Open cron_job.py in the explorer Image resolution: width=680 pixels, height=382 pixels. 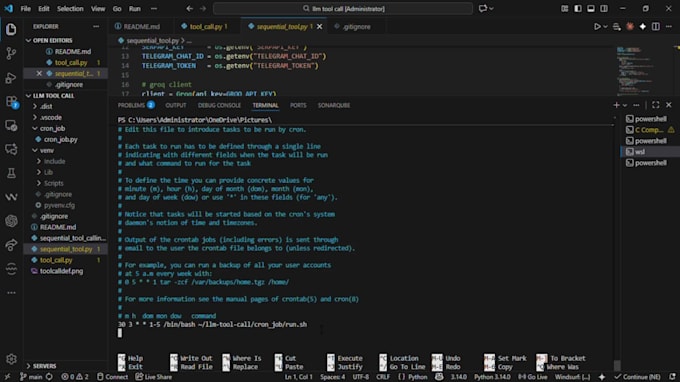[x=60, y=140]
